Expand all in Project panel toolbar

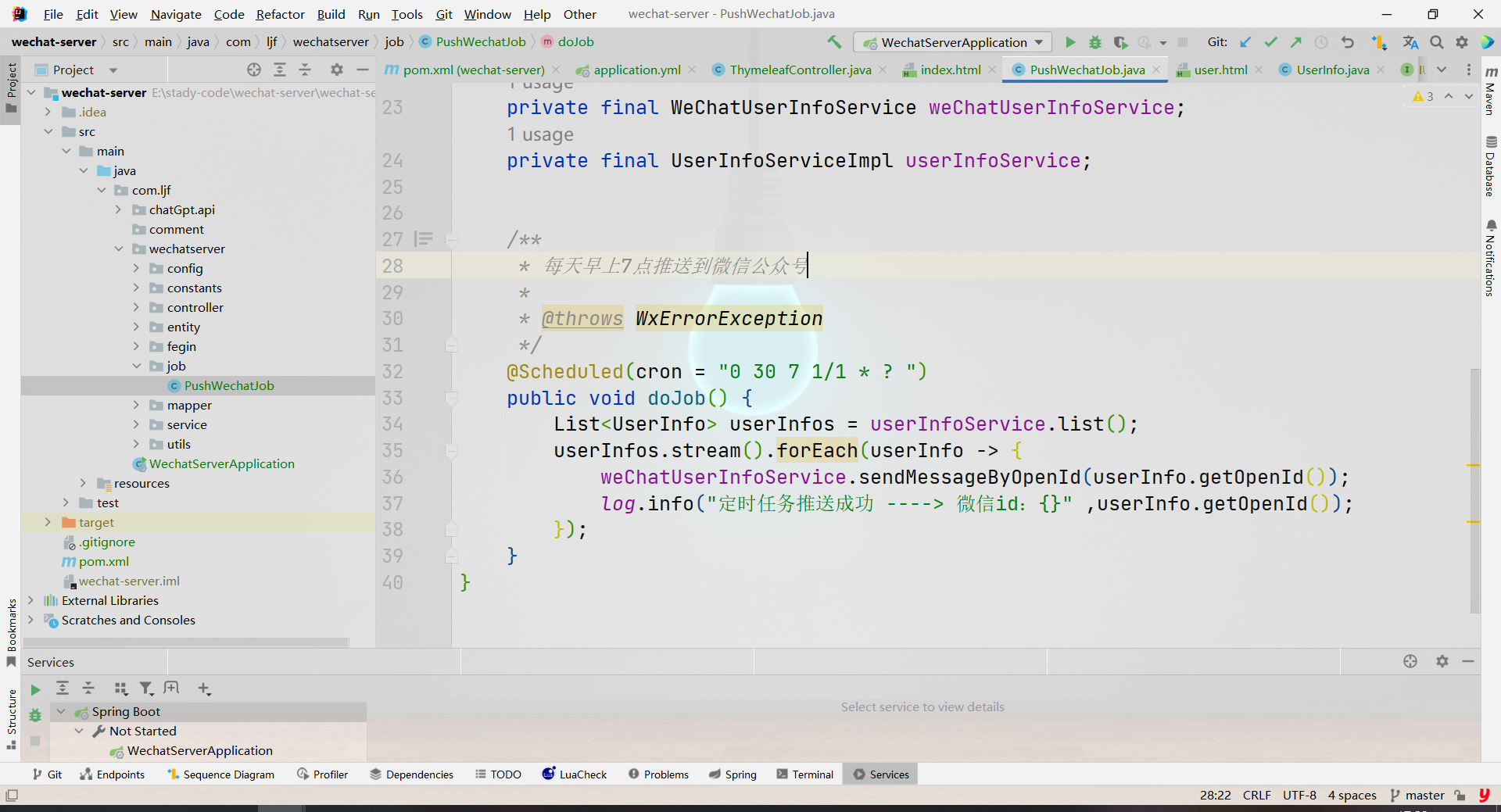pos(280,70)
